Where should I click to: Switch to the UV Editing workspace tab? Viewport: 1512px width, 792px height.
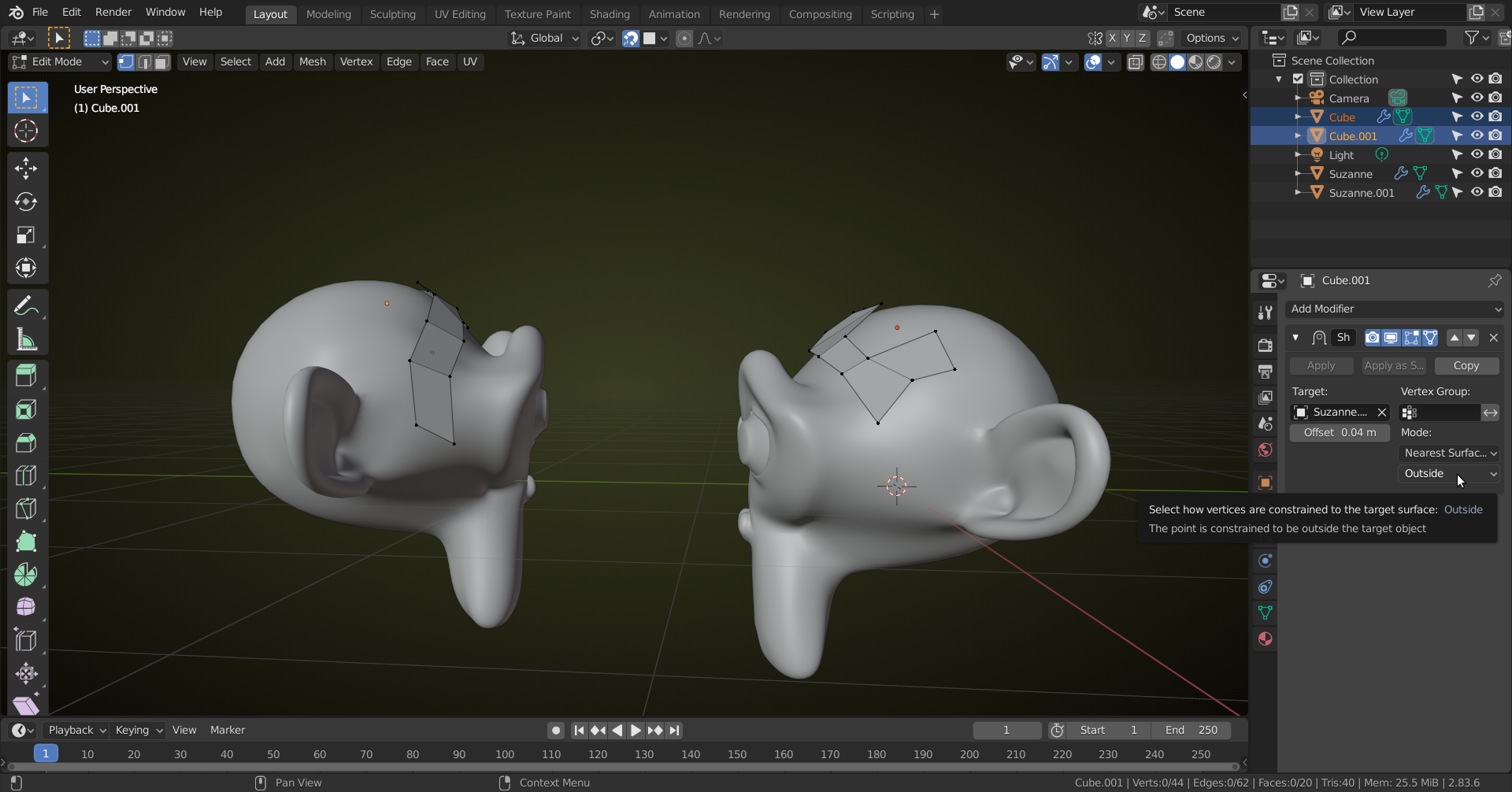tap(460, 14)
